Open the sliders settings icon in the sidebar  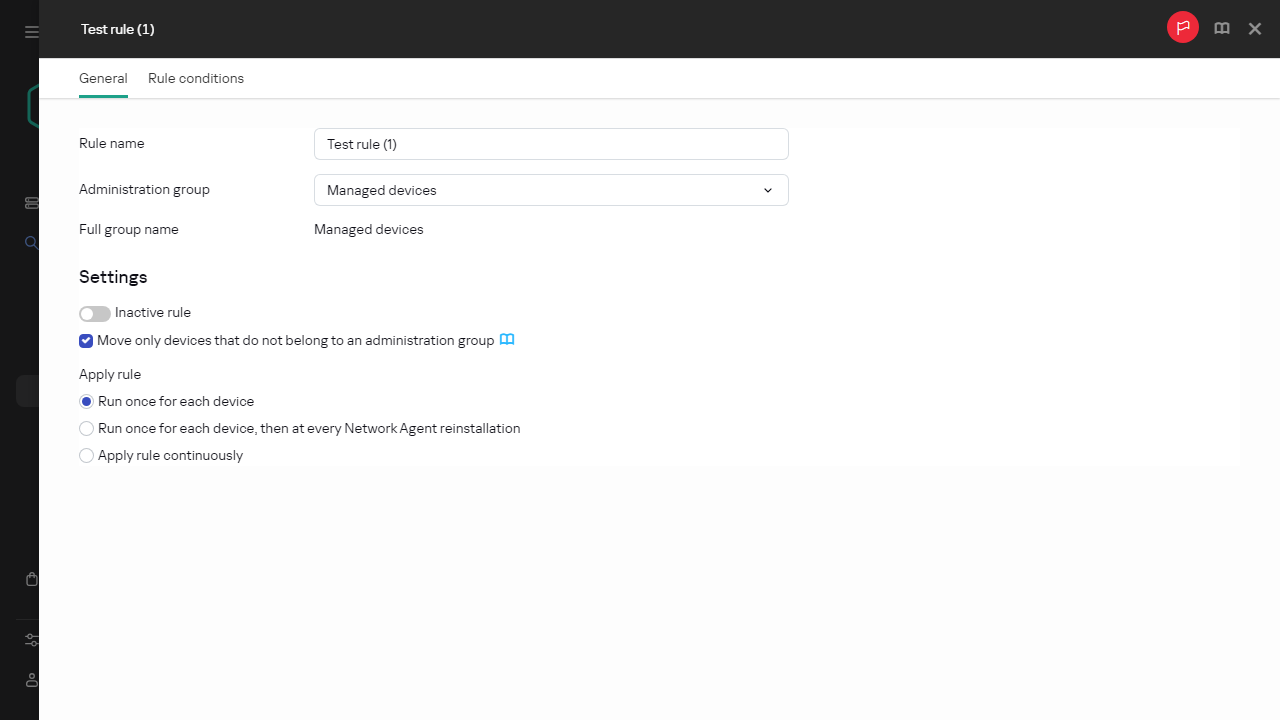tap(32, 640)
